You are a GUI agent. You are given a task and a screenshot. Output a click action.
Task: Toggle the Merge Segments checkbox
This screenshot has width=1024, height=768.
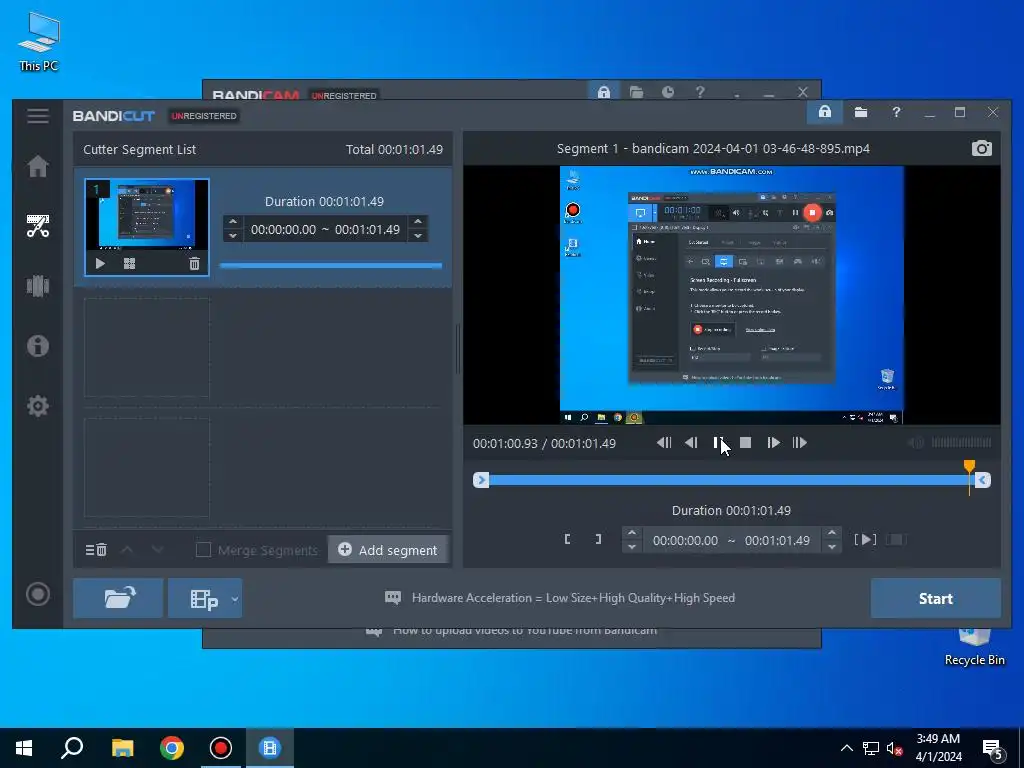tap(203, 550)
